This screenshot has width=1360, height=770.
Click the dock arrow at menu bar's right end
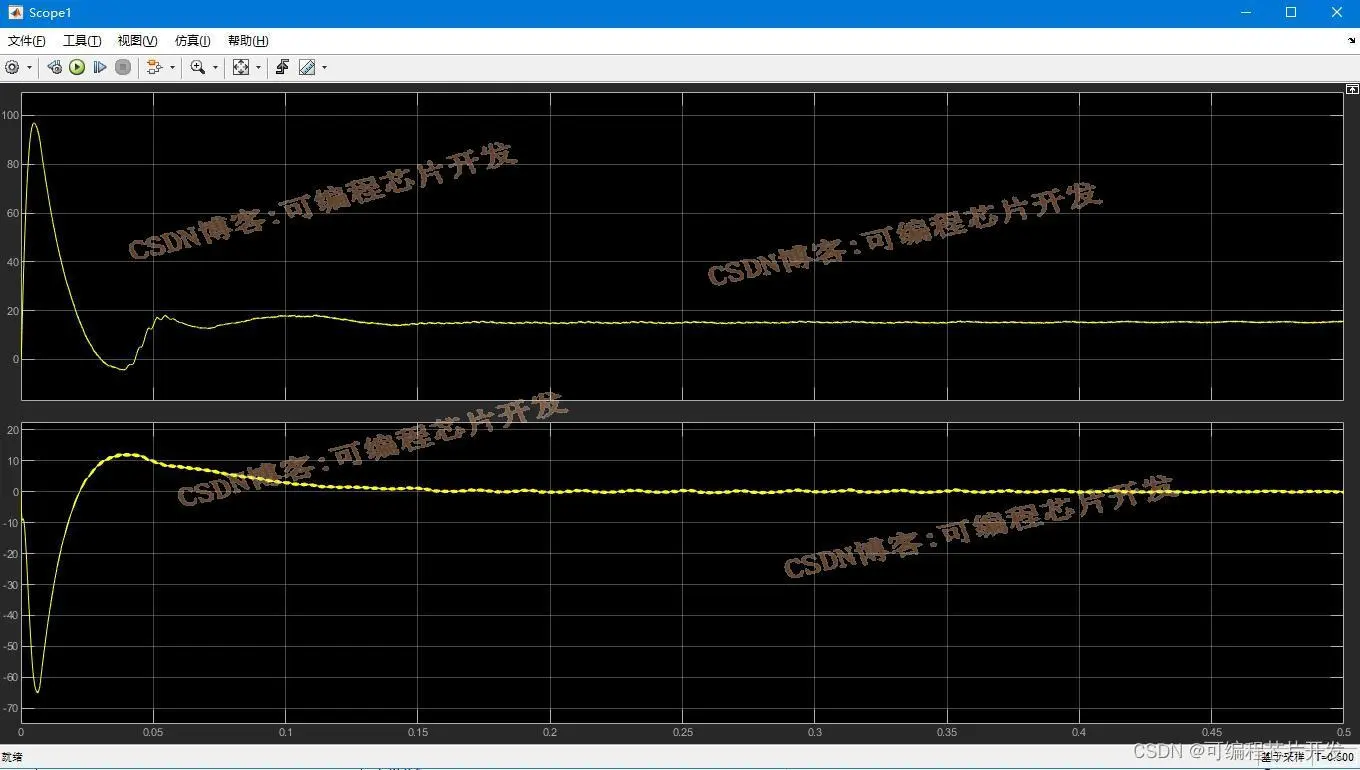point(1351,41)
